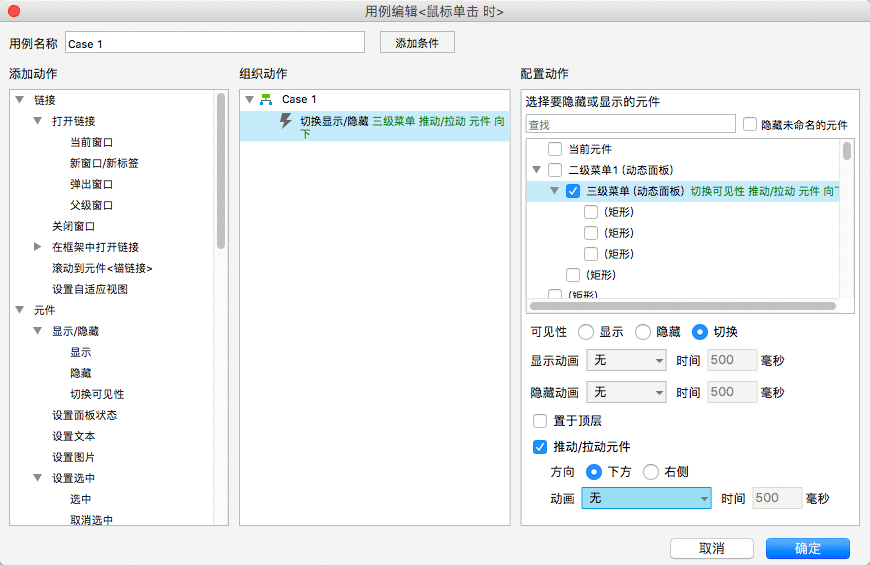Click the widget list vertical scrollbar
Image resolution: width=870 pixels, height=565 pixels.
pyautogui.click(x=847, y=151)
